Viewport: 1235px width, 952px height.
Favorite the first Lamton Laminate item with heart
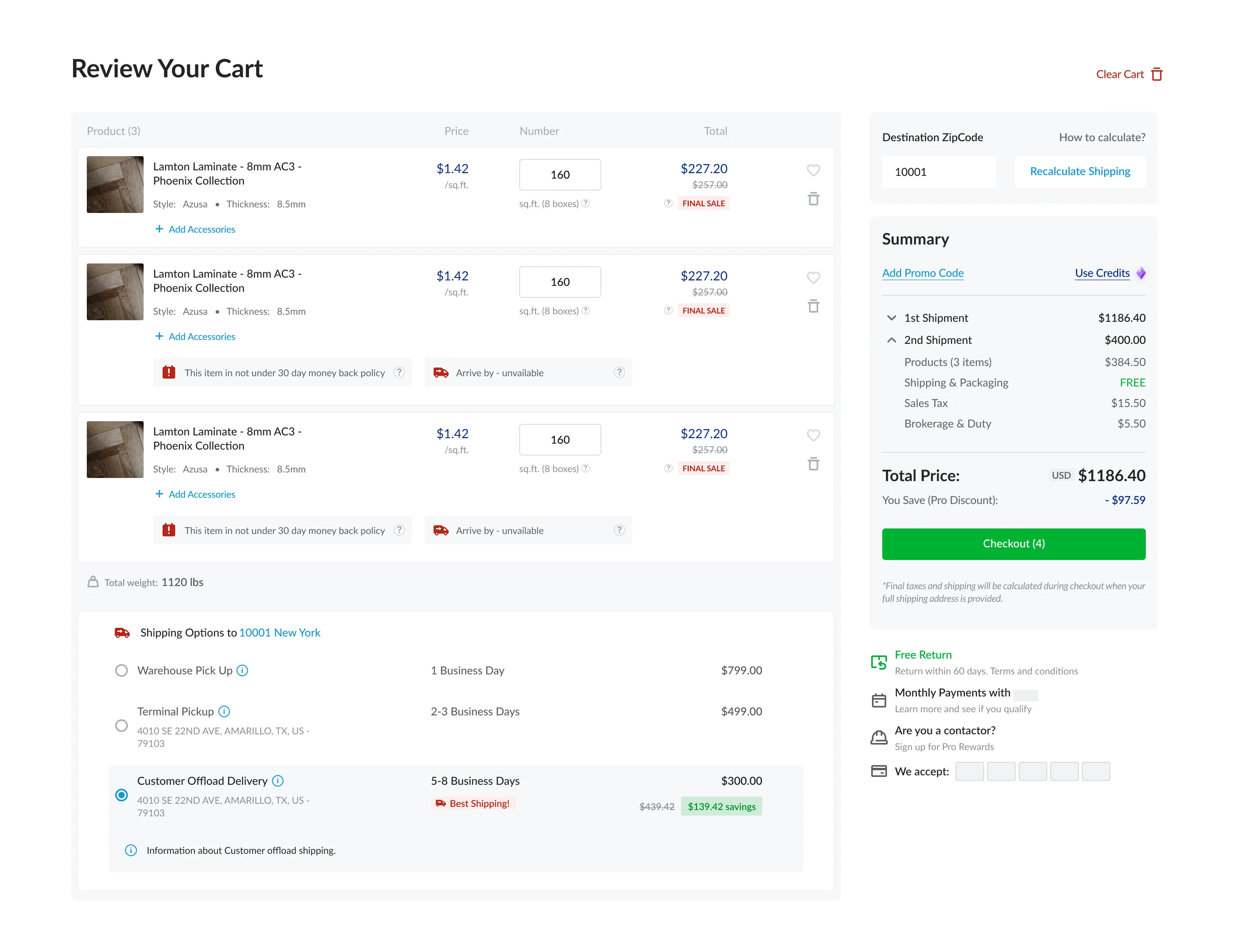point(813,170)
